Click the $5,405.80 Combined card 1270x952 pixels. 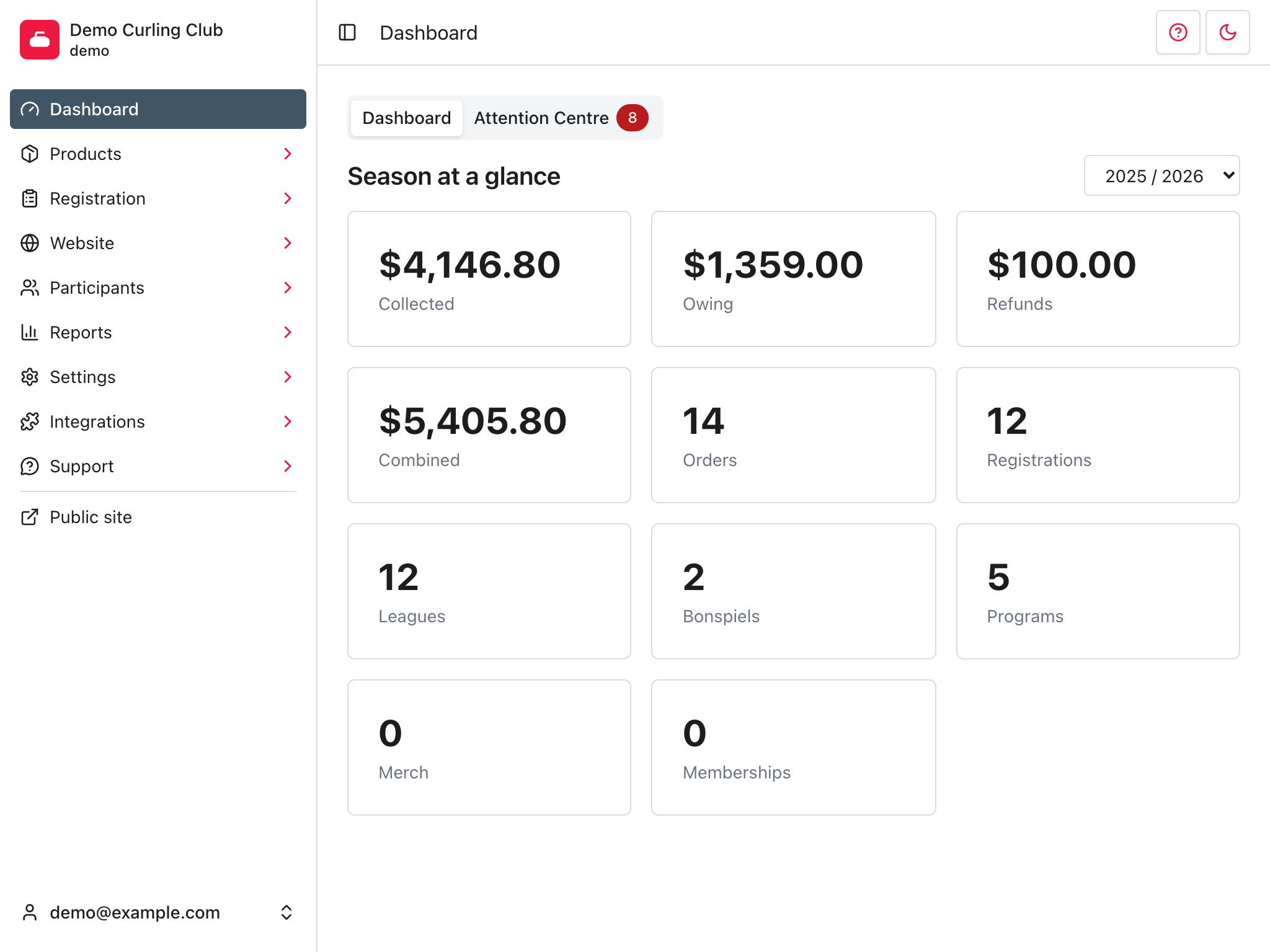click(489, 435)
